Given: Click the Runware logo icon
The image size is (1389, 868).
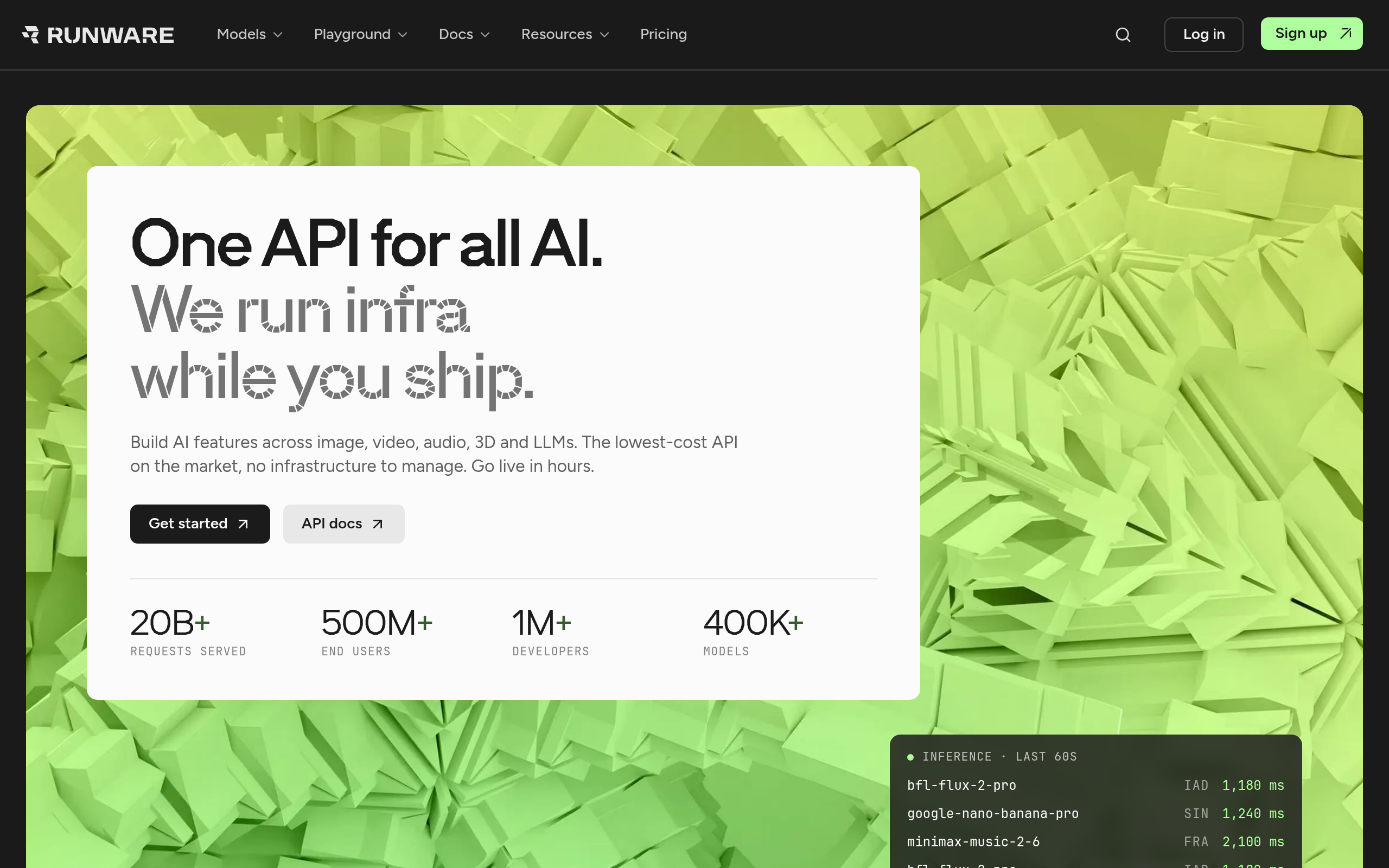Looking at the screenshot, I should [x=30, y=34].
